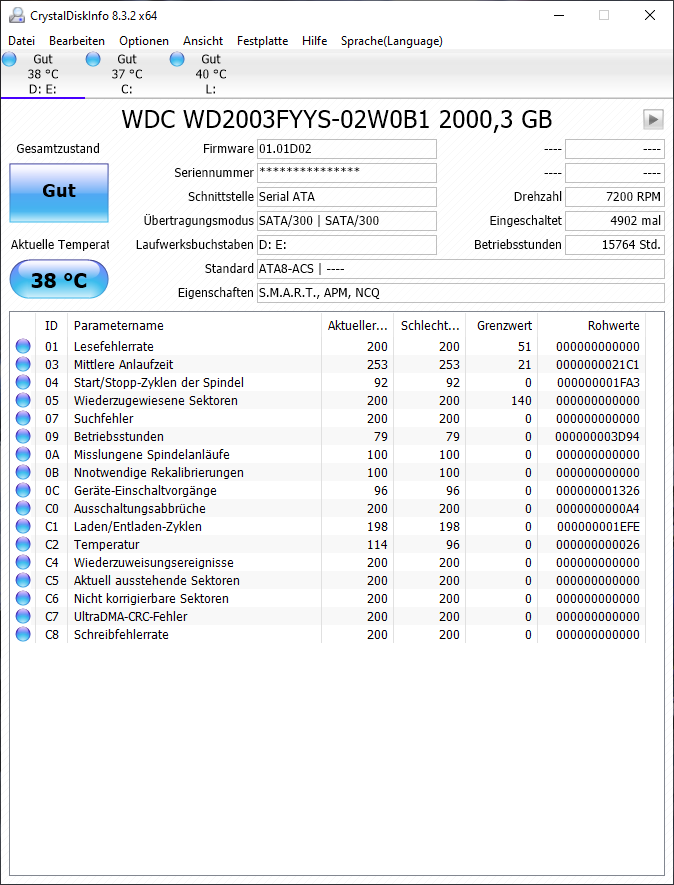
Task: Open the Sprache(Language) menu
Action: click(392, 41)
